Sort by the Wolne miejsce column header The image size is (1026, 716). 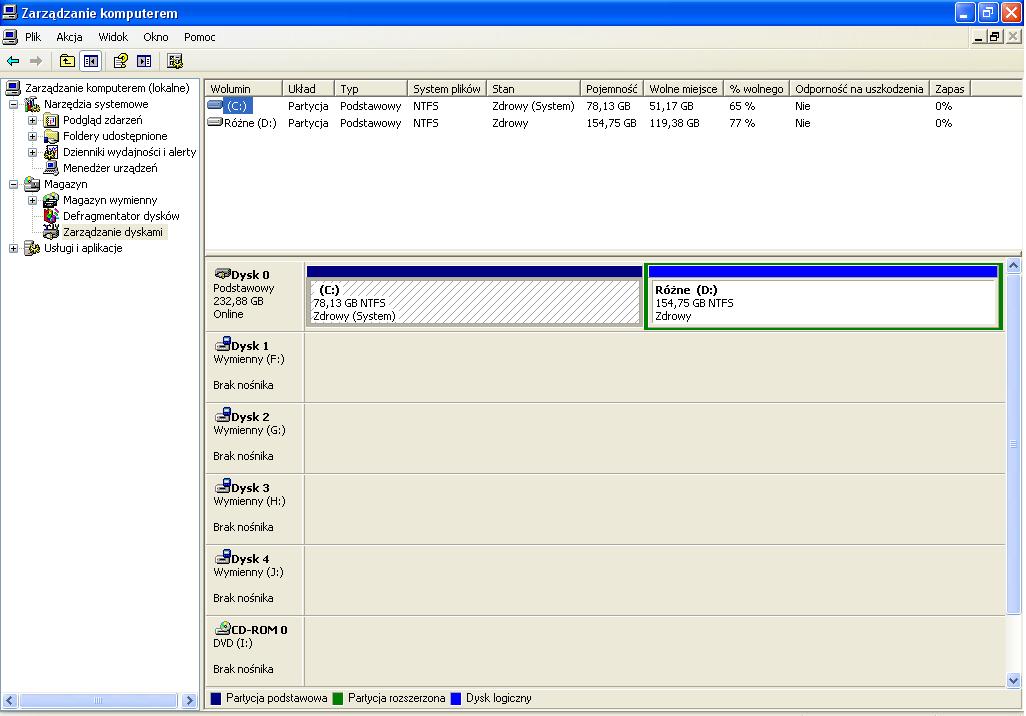pyautogui.click(x=683, y=88)
